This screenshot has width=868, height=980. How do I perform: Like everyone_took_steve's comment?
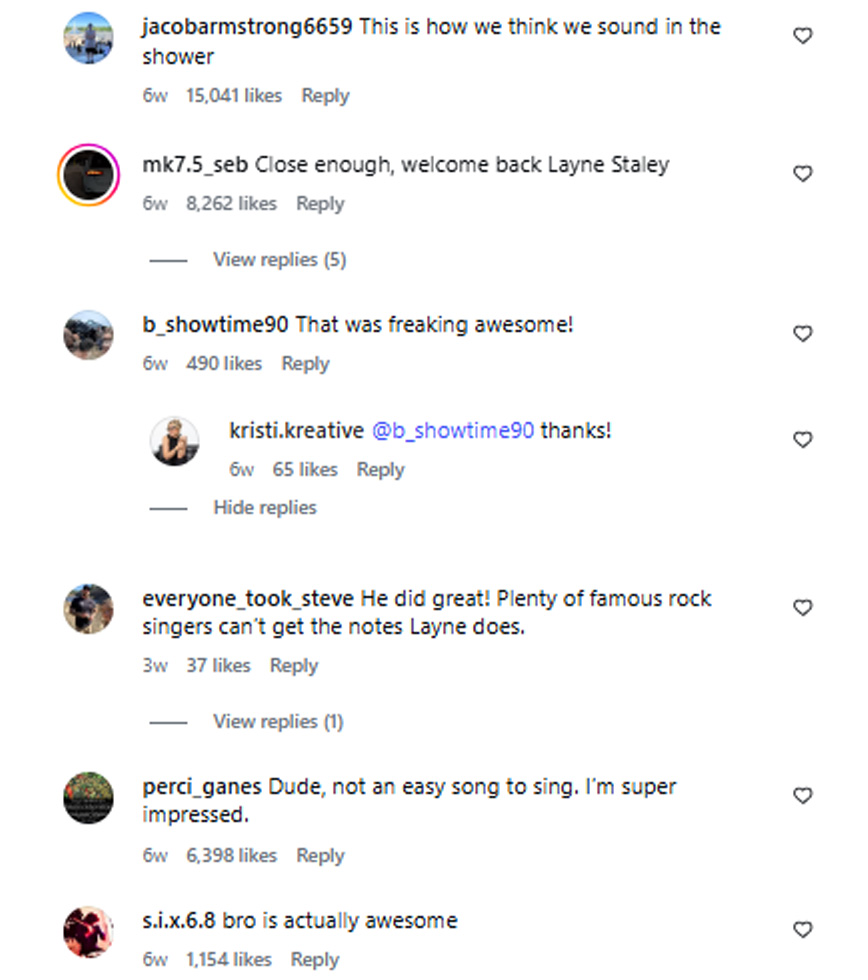click(803, 607)
